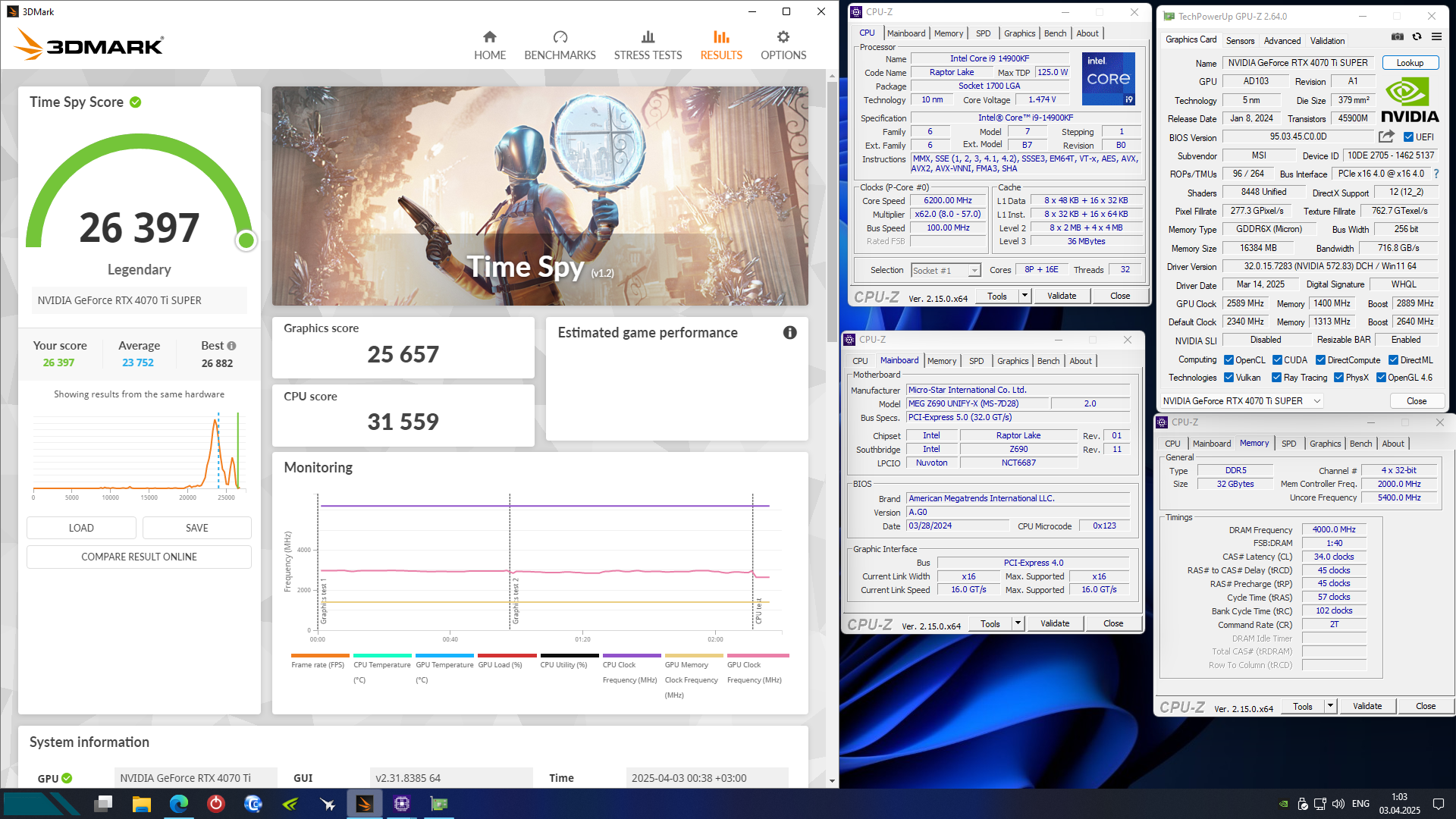Open Tools dropdown arrow in CPU-Z Memory window
The image size is (1456, 819).
click(x=1330, y=706)
